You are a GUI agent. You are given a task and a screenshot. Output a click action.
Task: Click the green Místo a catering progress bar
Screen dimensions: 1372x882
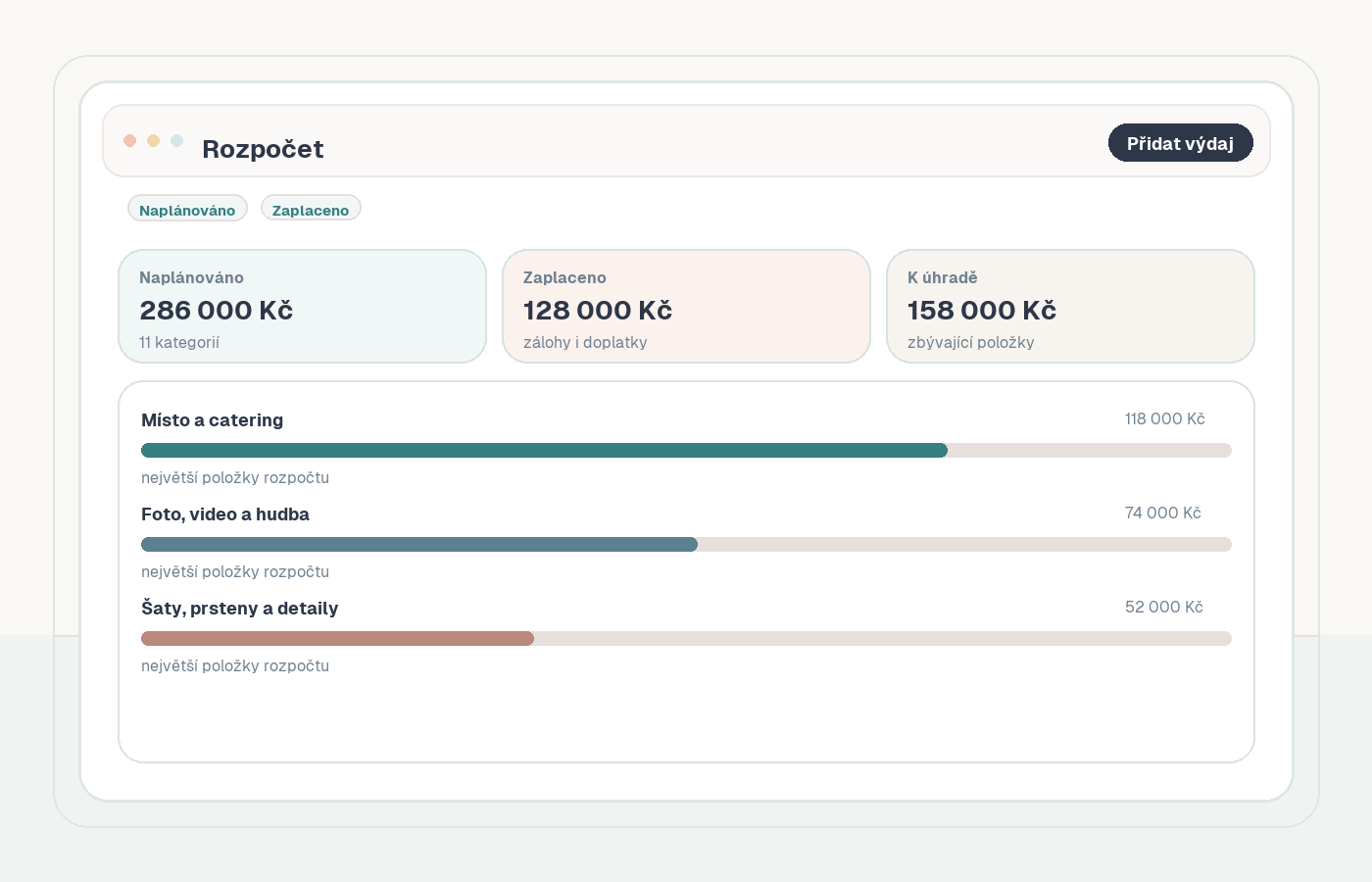(x=544, y=451)
